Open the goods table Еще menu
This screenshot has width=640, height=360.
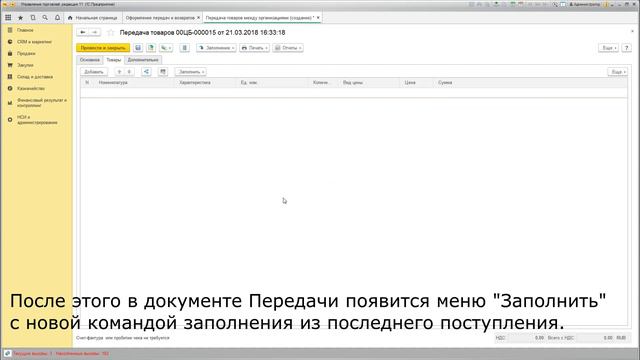(x=617, y=72)
